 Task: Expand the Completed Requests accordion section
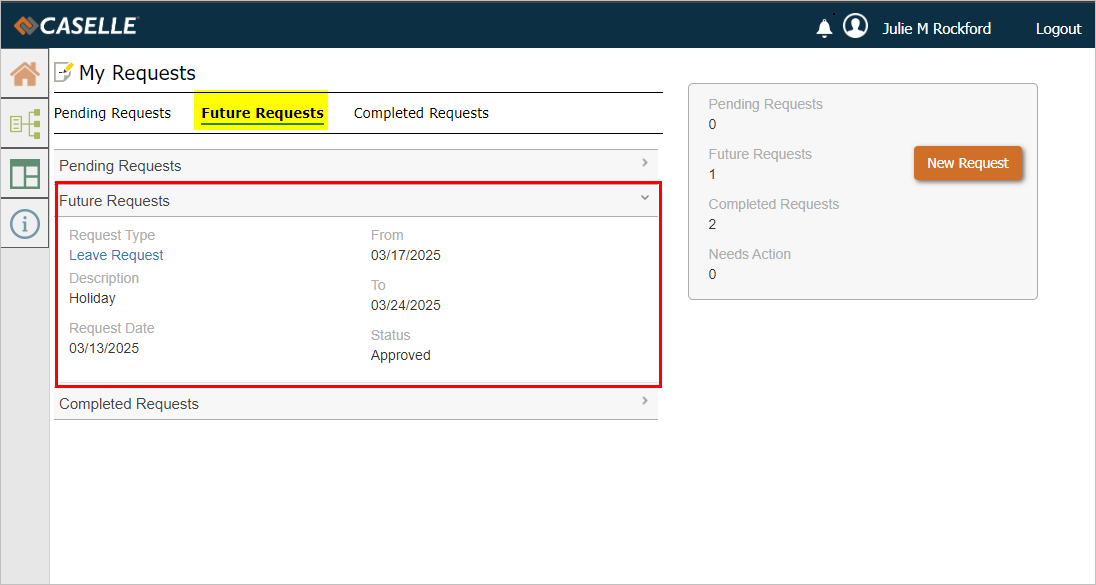pos(356,404)
